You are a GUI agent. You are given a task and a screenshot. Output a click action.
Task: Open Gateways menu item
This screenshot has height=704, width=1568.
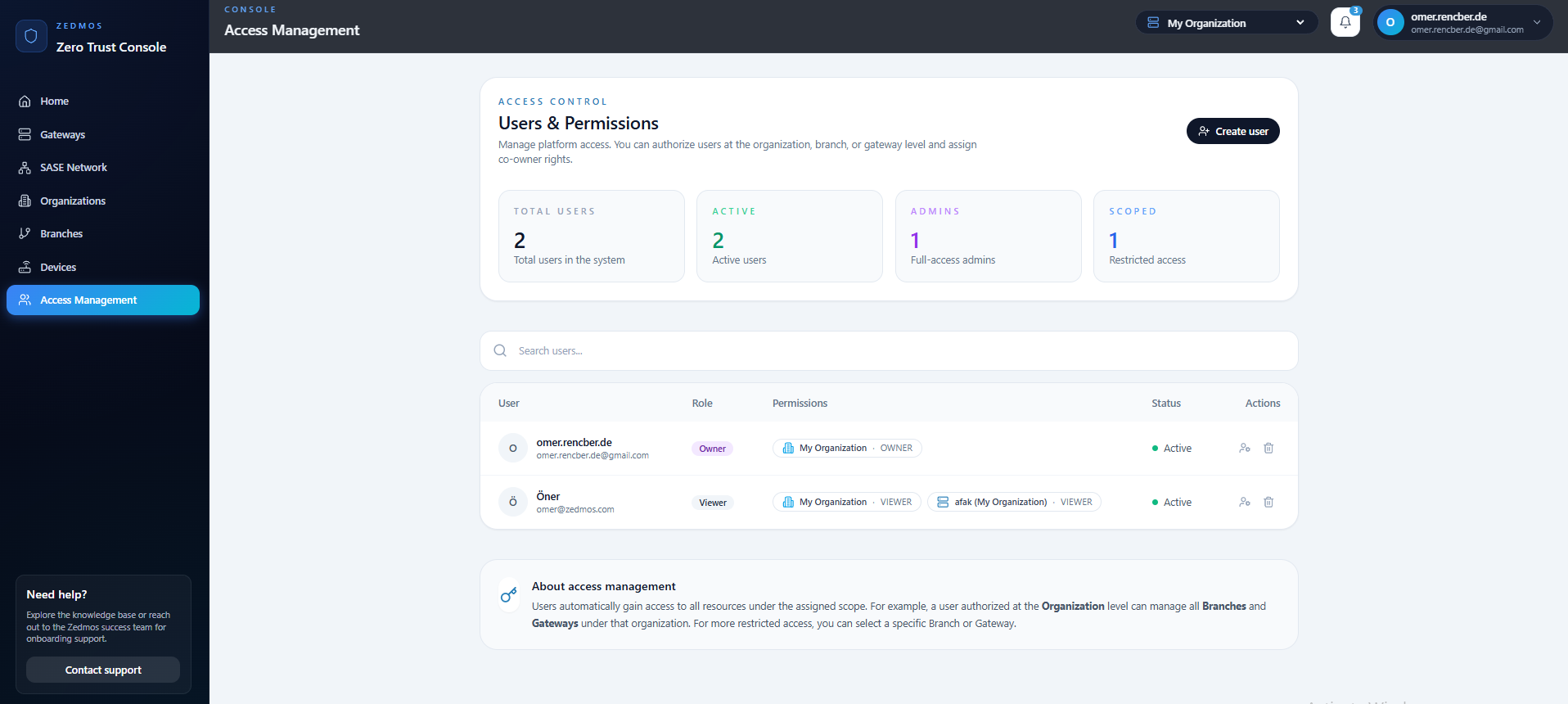tap(102, 134)
